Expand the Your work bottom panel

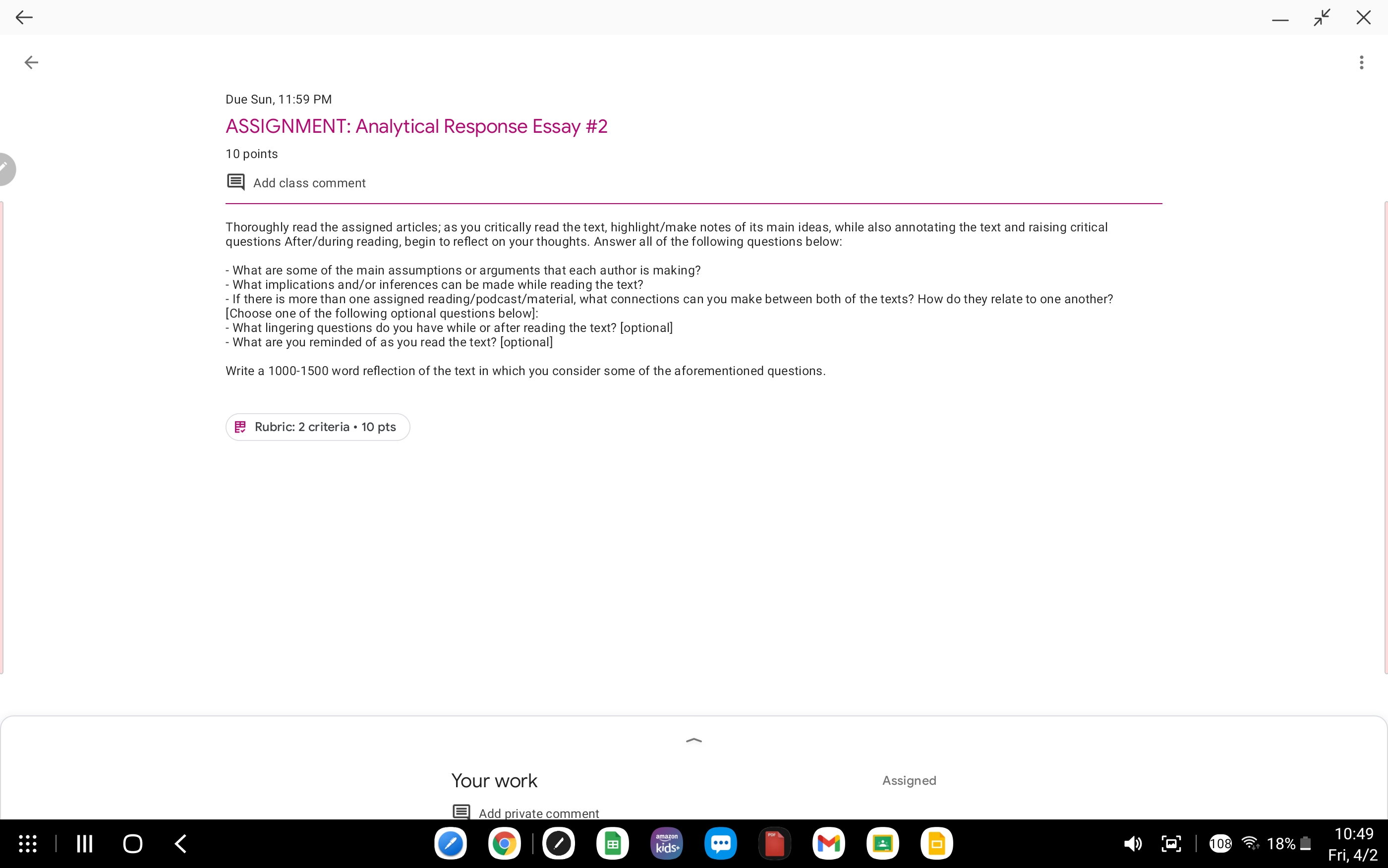point(694,741)
